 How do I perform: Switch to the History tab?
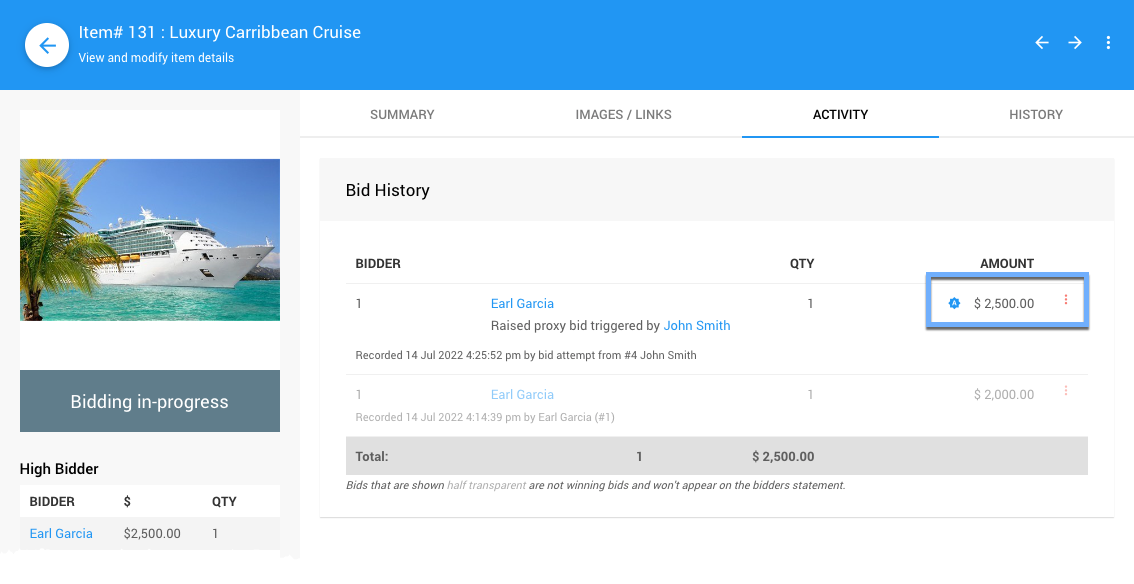(1035, 114)
